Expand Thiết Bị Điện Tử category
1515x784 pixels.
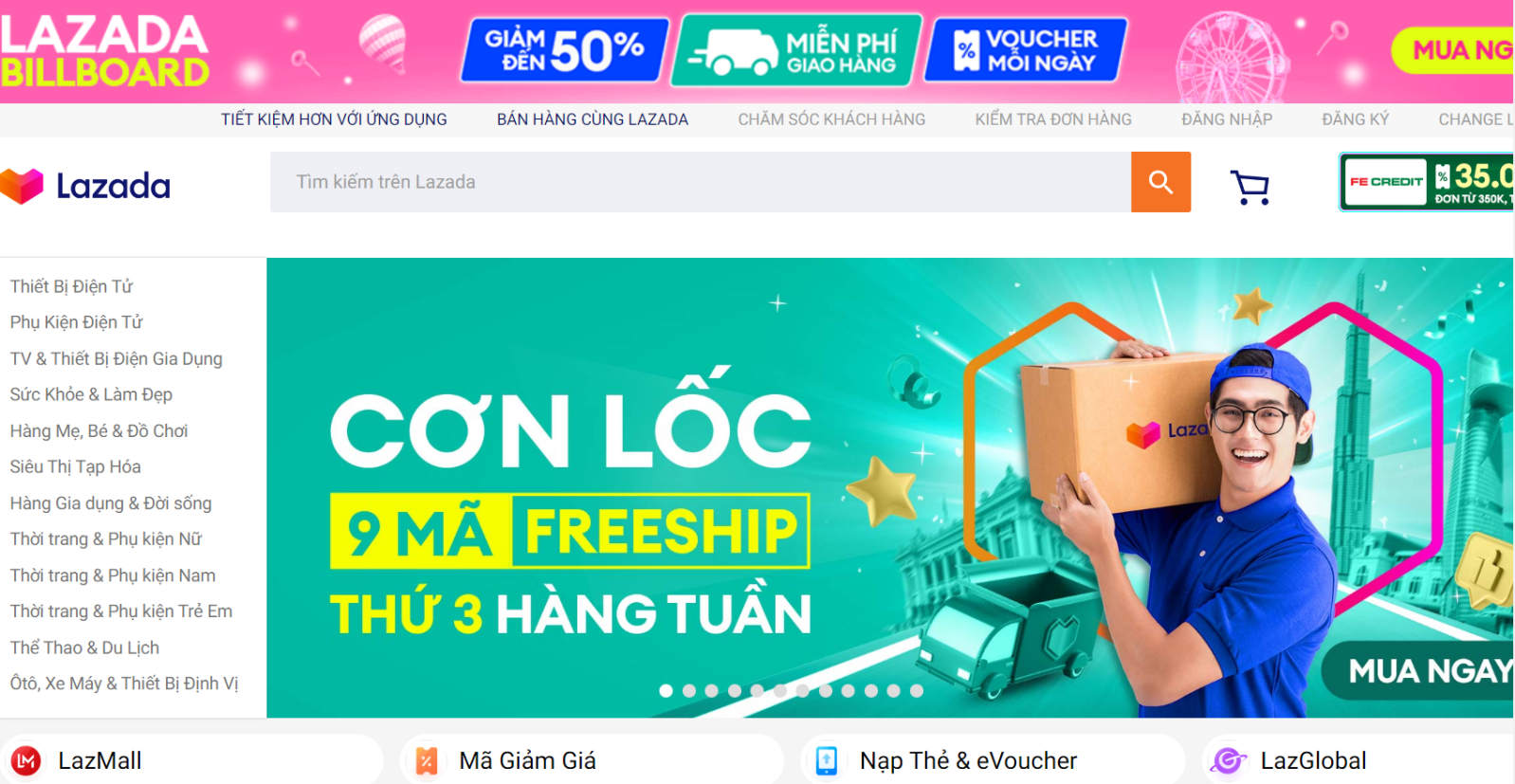point(71,286)
